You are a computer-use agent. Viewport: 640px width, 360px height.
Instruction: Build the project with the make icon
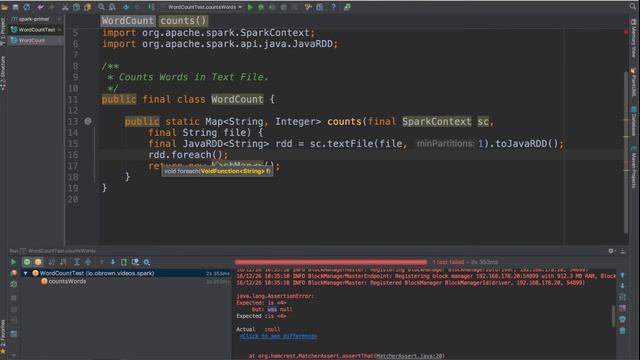click(151, 7)
